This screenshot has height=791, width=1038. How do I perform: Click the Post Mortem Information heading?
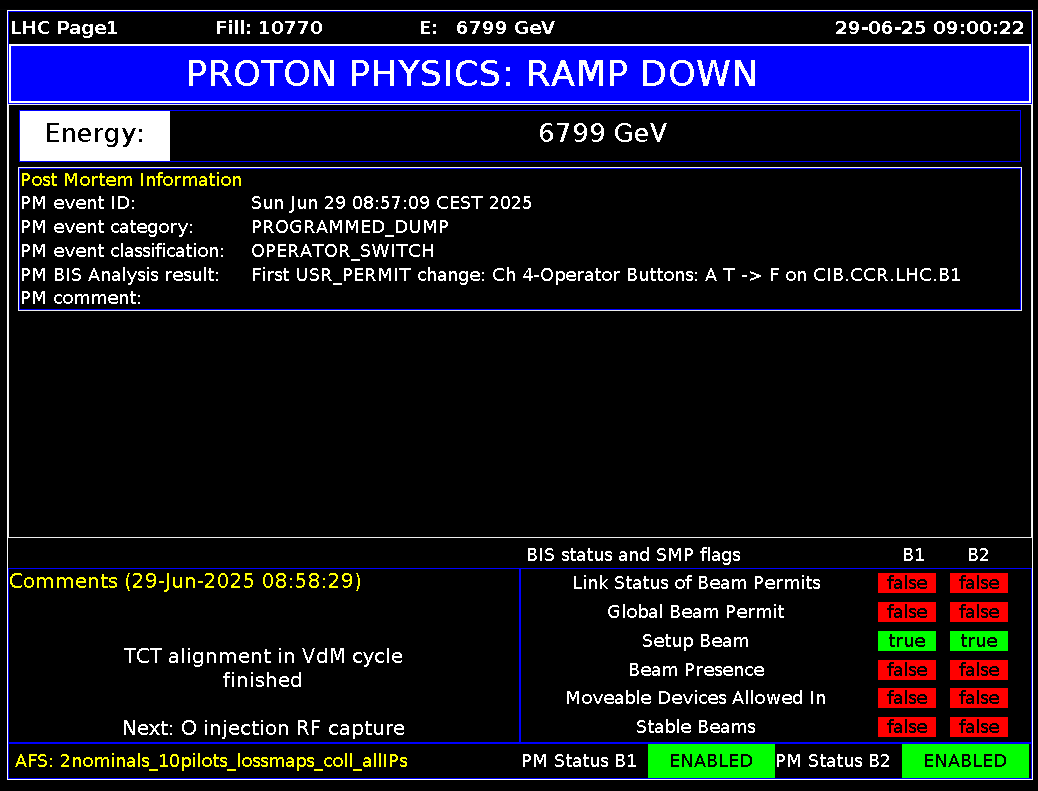pos(131,180)
